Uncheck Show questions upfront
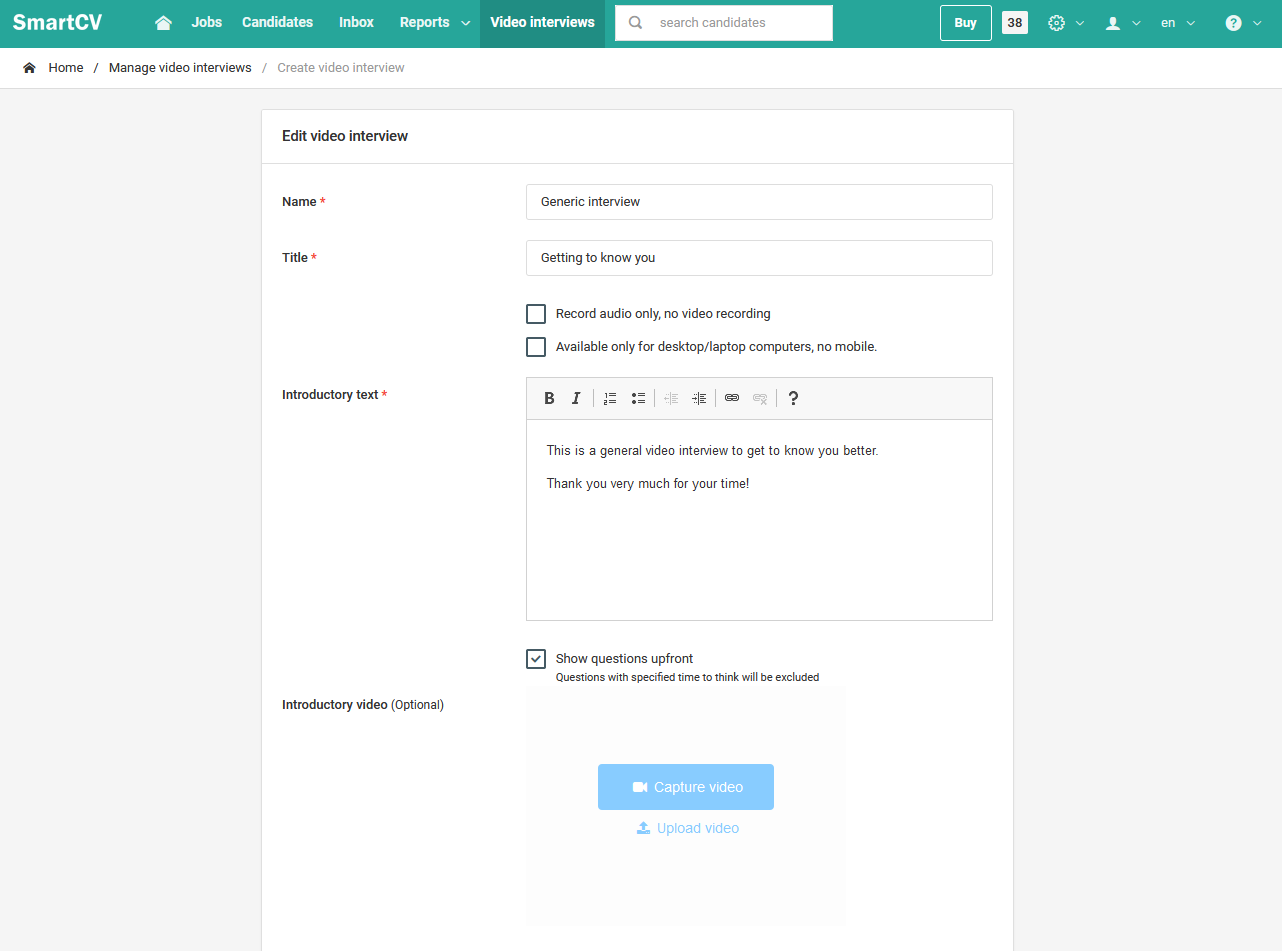 coord(536,659)
